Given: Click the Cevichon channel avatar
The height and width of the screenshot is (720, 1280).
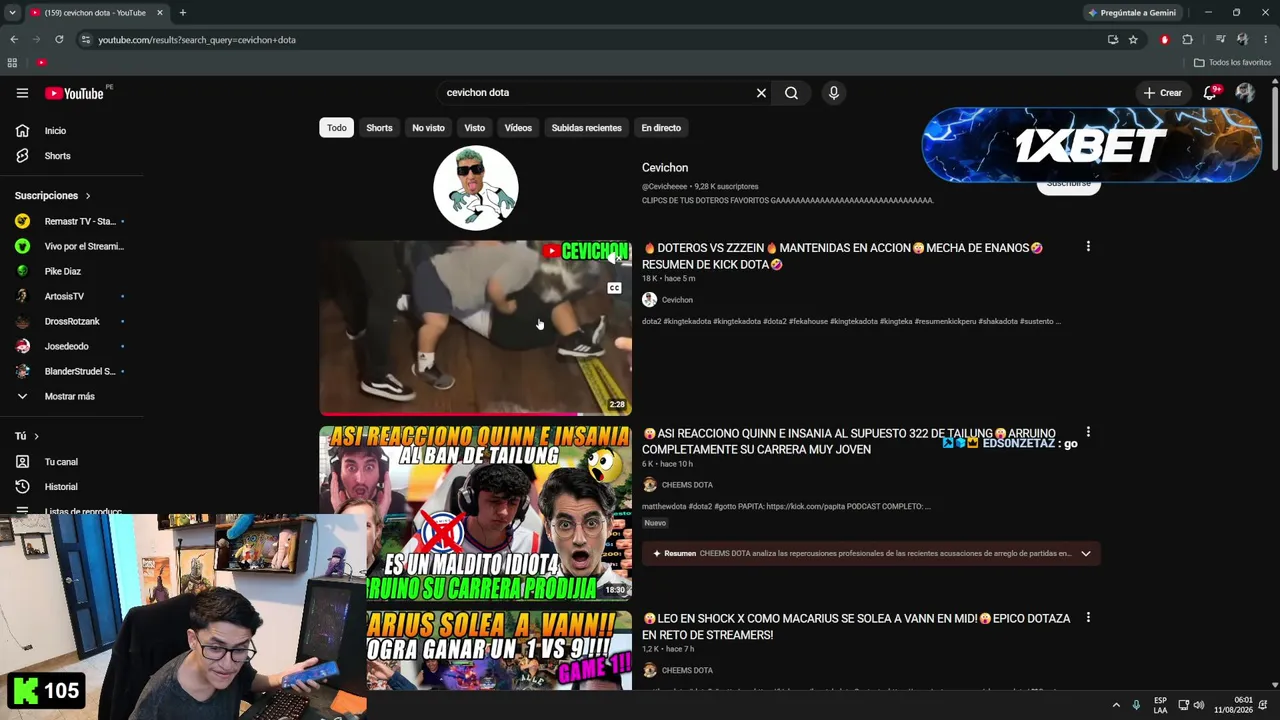Looking at the screenshot, I should click(476, 188).
